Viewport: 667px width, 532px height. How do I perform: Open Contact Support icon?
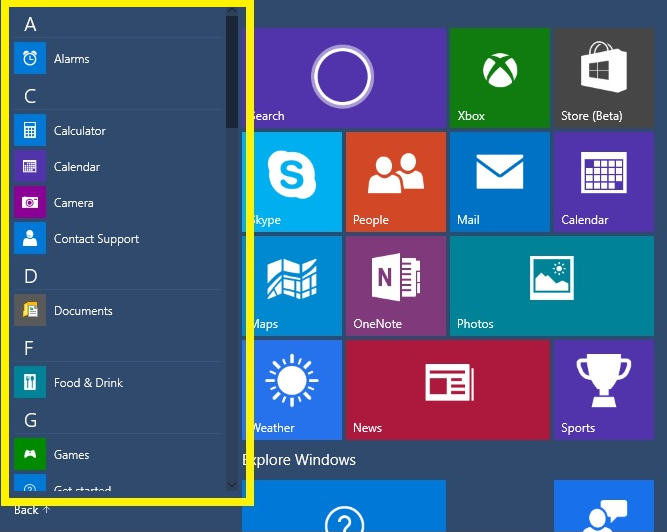pos(30,238)
